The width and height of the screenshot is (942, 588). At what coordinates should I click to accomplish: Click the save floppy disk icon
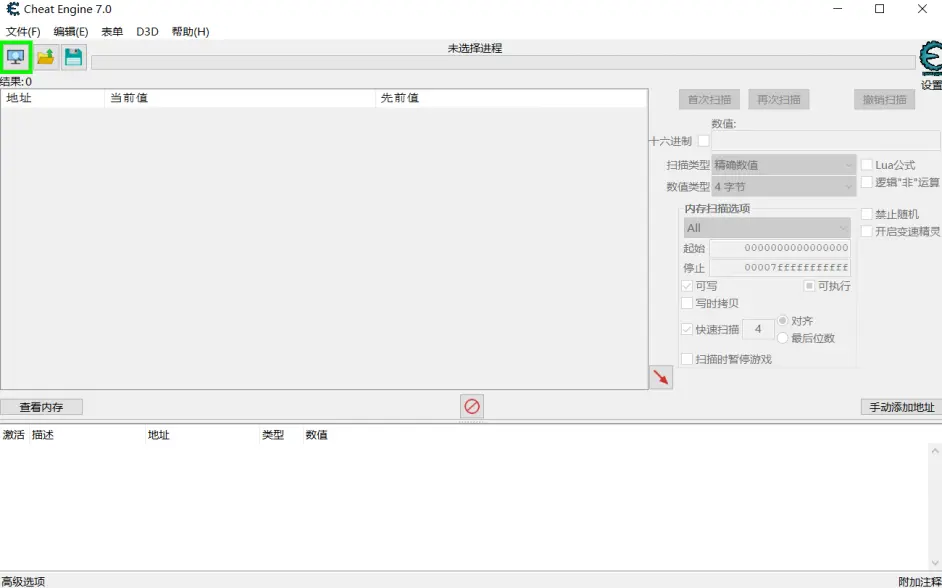click(x=73, y=57)
